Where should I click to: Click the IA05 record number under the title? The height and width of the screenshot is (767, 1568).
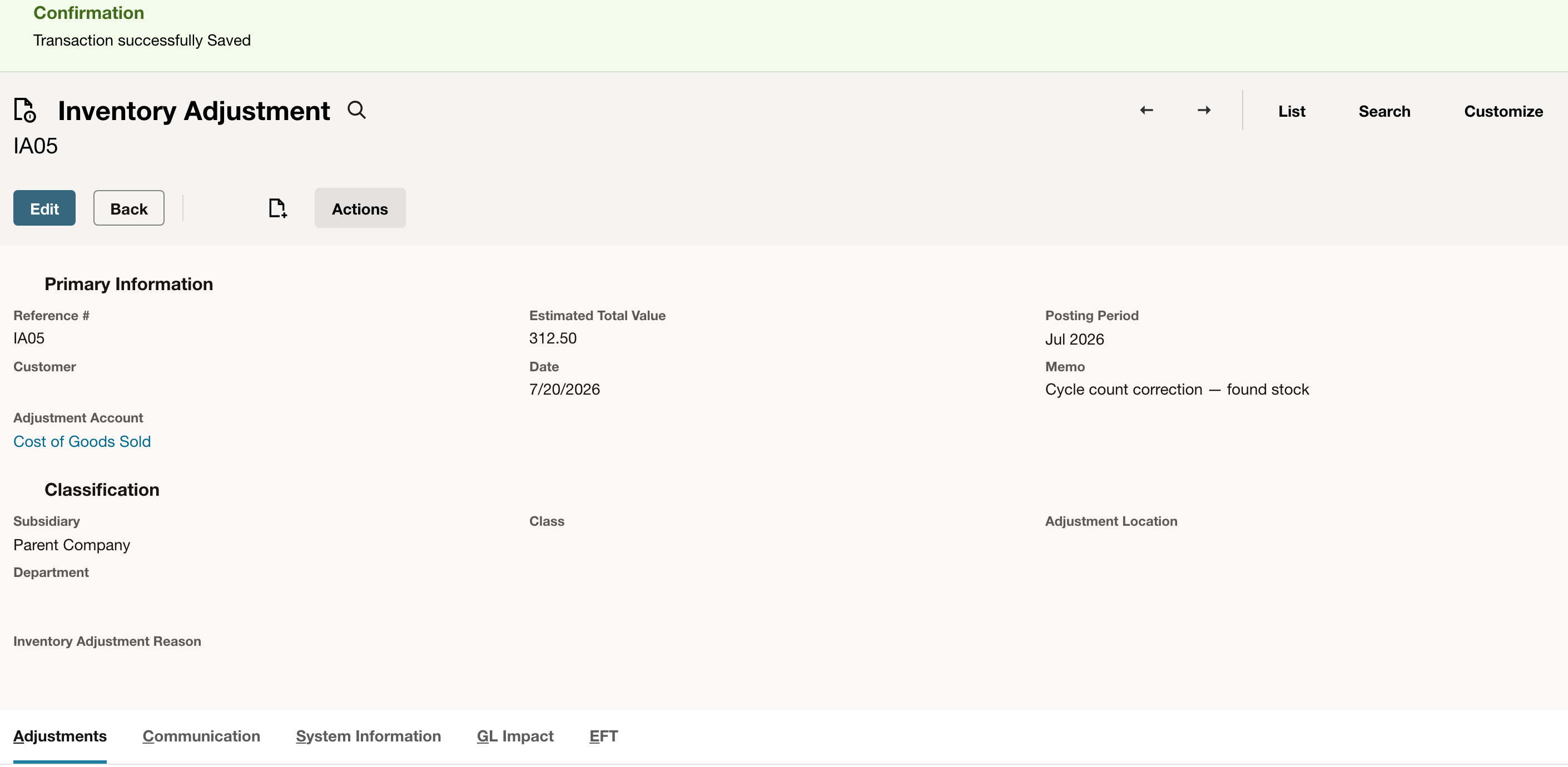pos(35,146)
